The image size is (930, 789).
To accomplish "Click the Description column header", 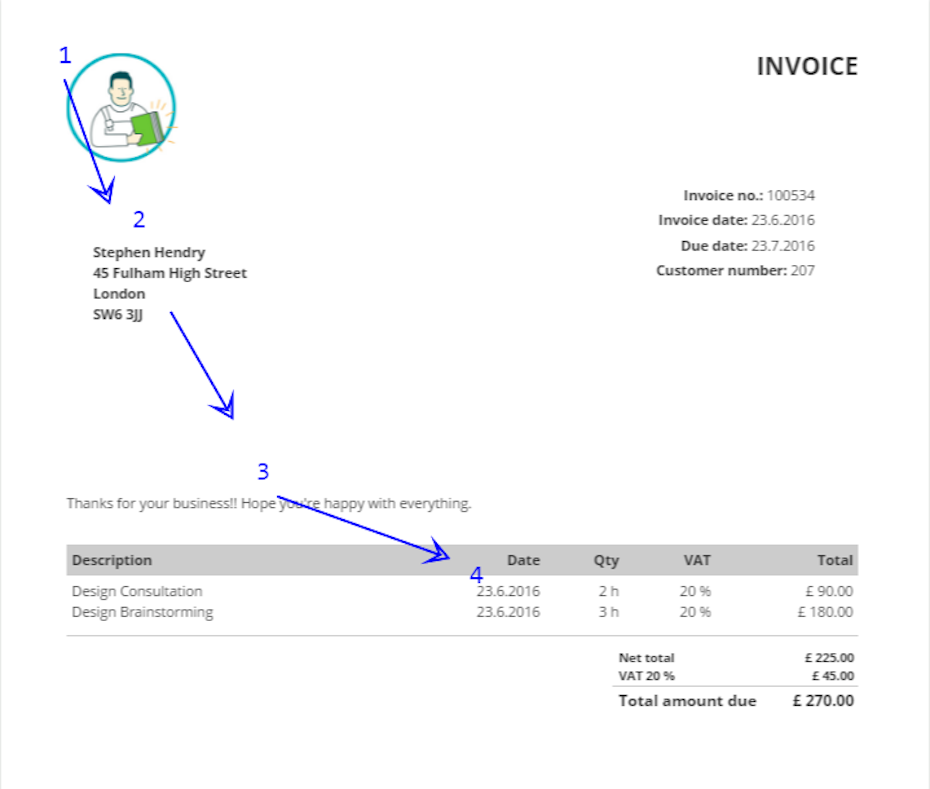I will 112,561.
